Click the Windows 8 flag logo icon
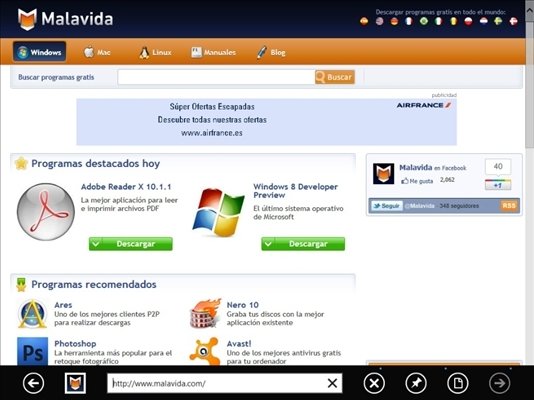Image resolution: width=534 pixels, height=400 pixels. tap(219, 212)
